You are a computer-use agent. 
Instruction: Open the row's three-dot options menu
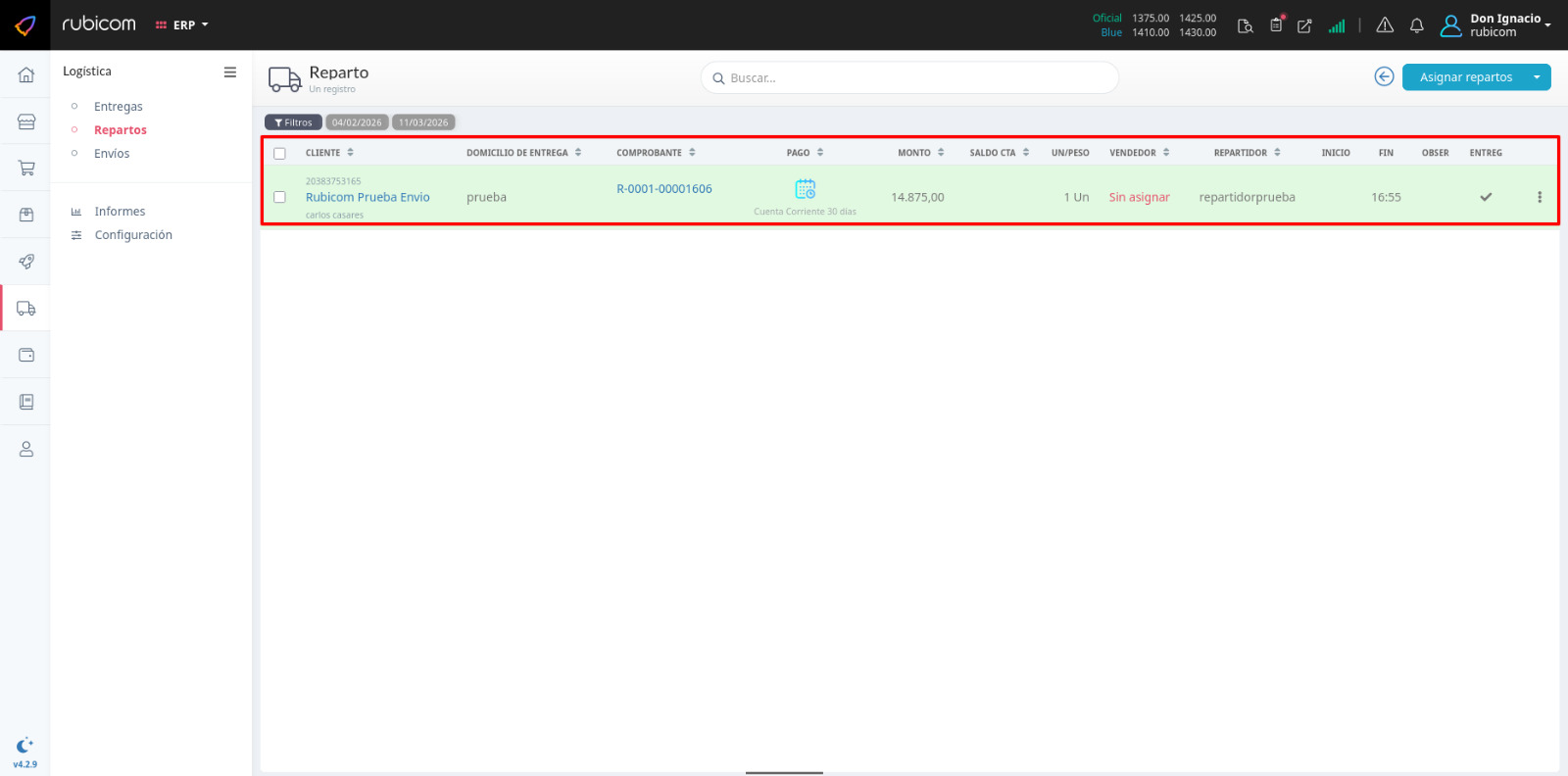(x=1540, y=197)
